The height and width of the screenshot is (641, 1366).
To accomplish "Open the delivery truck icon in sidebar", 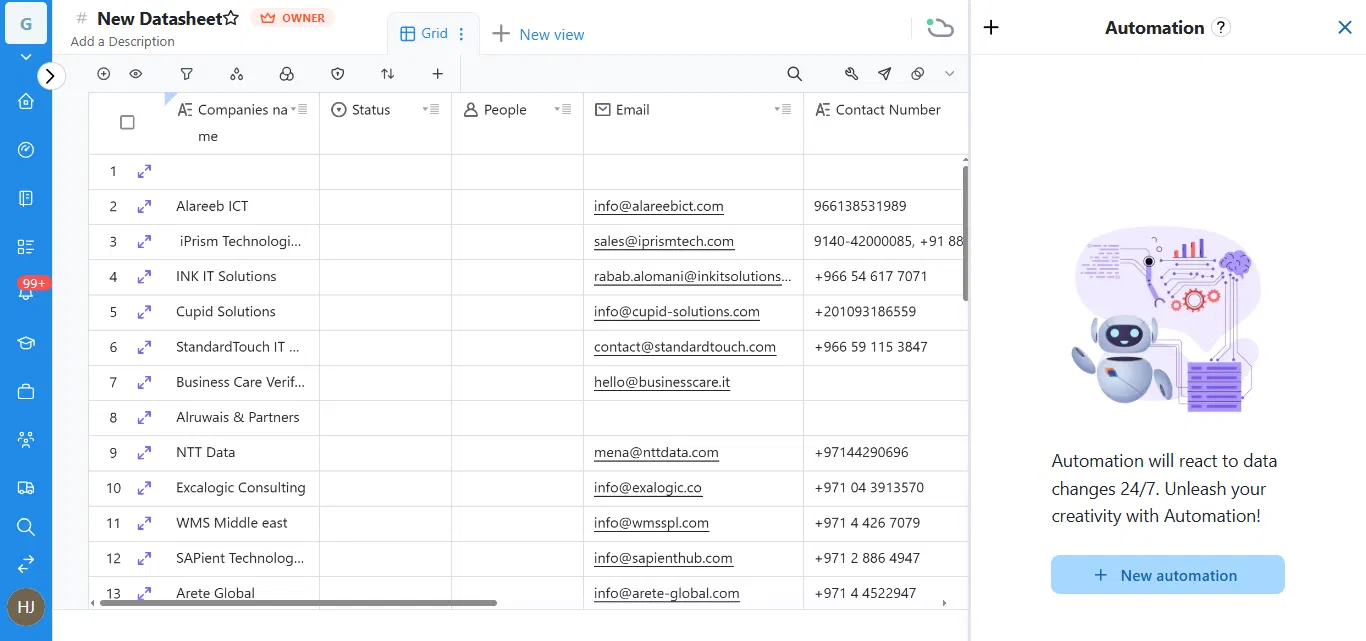I will pyautogui.click(x=26, y=488).
